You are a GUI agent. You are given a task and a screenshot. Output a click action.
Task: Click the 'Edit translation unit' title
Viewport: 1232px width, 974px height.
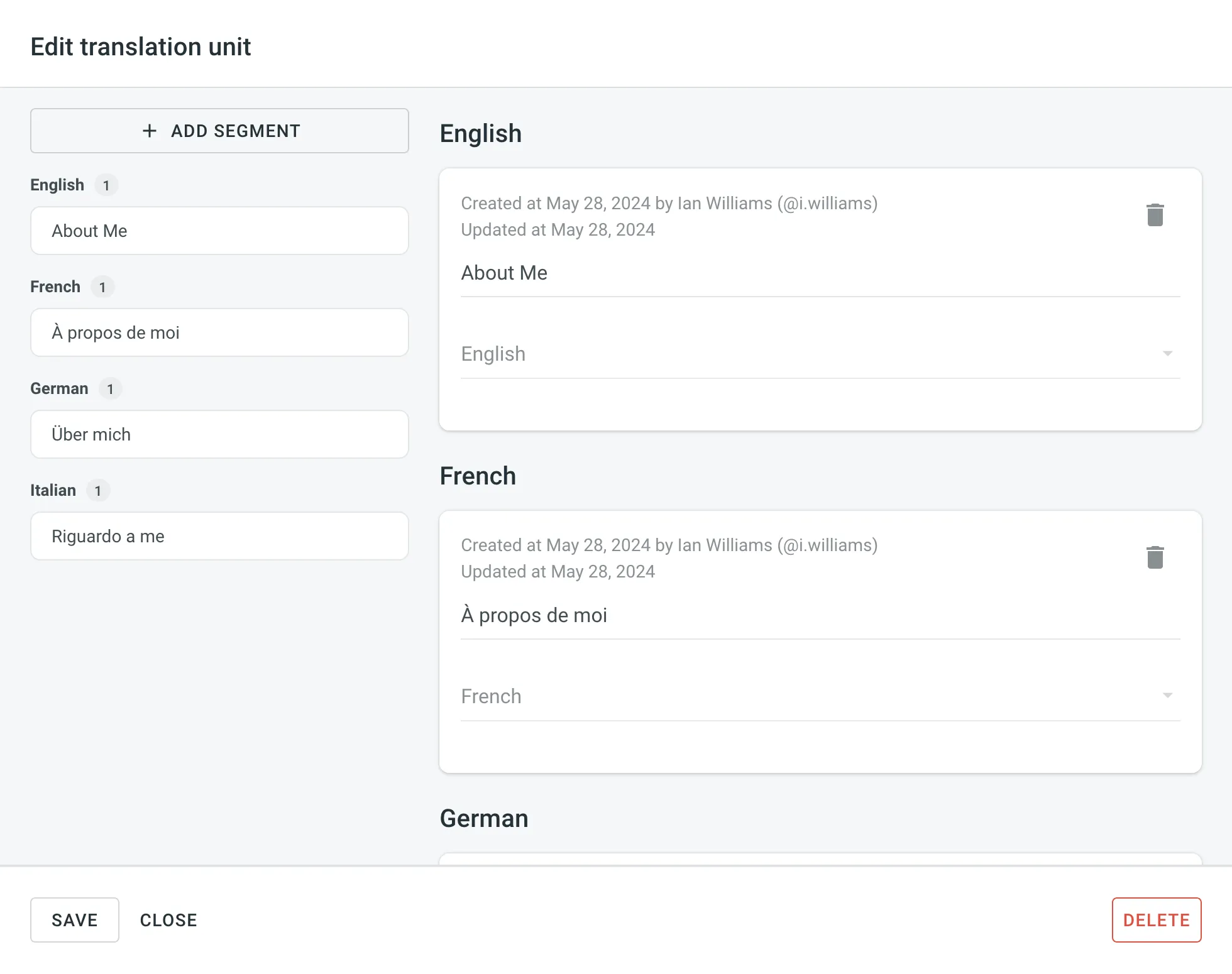pyautogui.click(x=141, y=47)
